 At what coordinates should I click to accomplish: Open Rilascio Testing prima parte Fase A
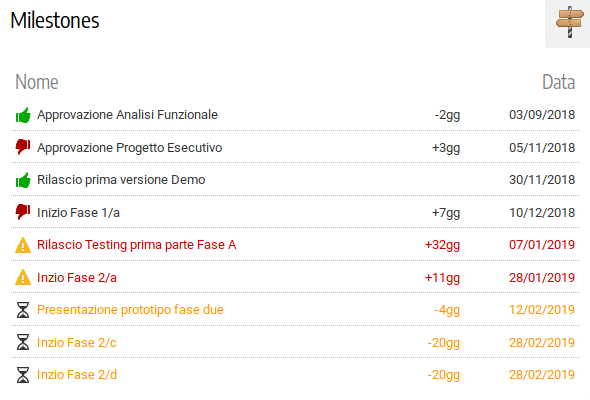(x=137, y=245)
